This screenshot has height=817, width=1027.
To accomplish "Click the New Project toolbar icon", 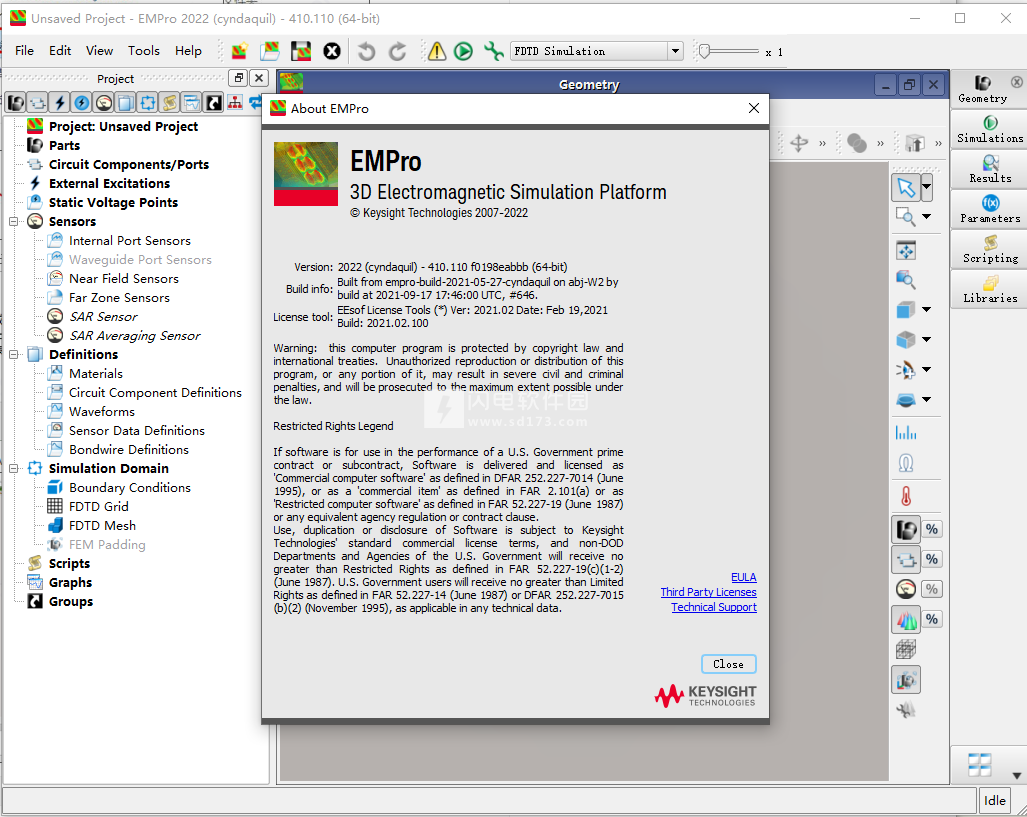I will point(240,50).
